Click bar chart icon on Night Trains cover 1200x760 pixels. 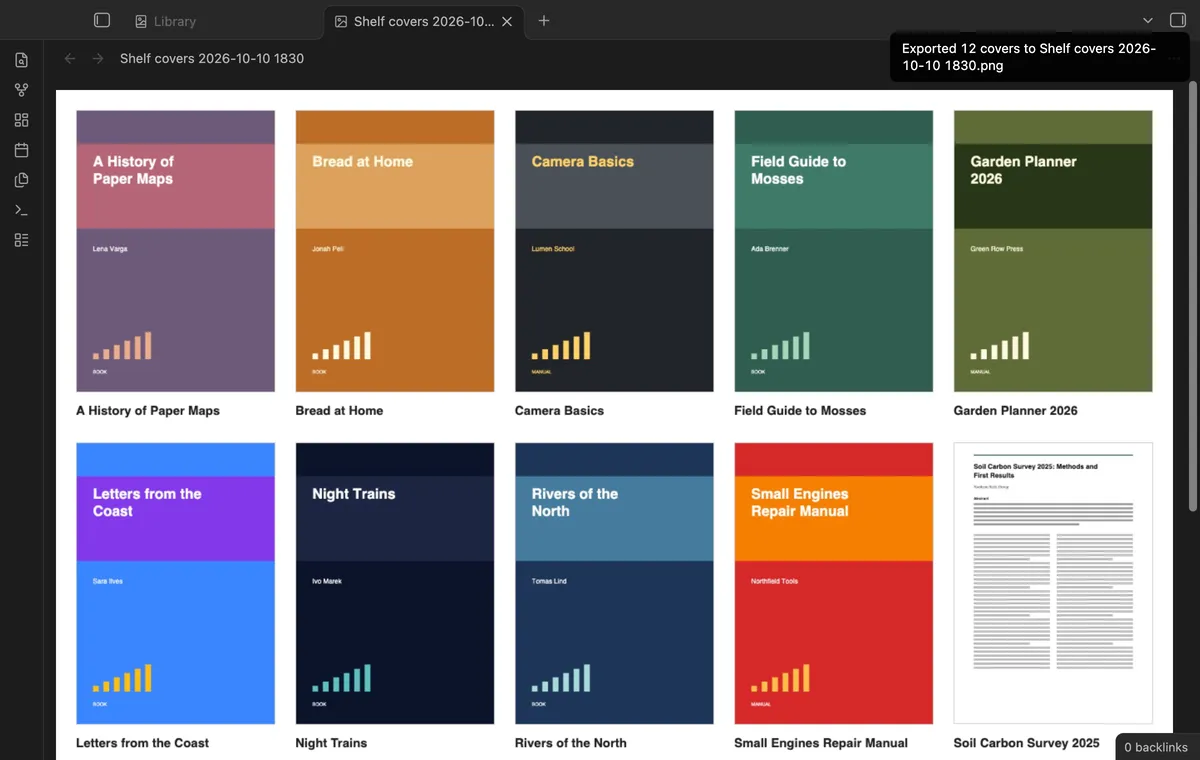coord(342,678)
